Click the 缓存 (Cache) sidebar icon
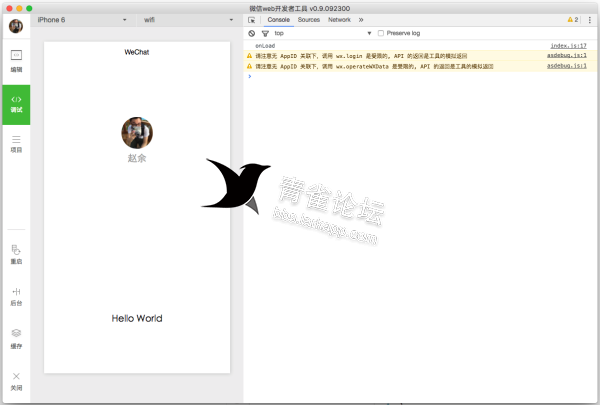600x405 pixels. click(16, 339)
